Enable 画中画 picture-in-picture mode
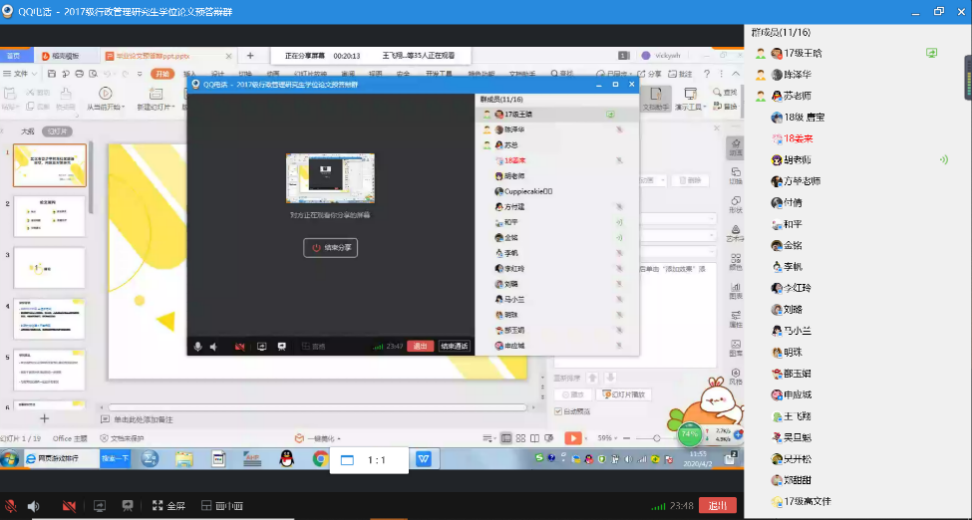Screen dimensions: 972x520 click(222, 506)
